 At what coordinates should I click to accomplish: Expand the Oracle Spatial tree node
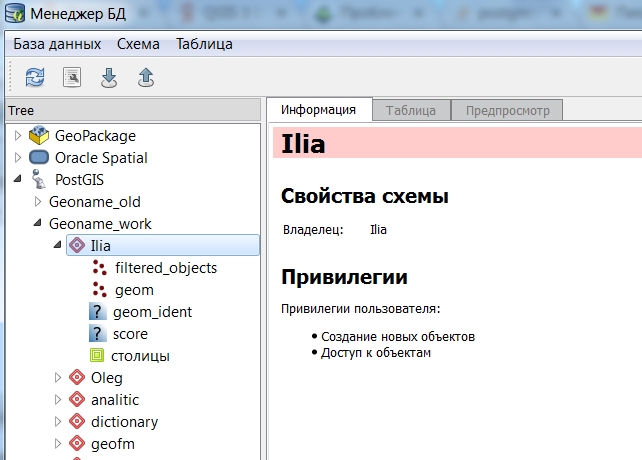[18, 157]
